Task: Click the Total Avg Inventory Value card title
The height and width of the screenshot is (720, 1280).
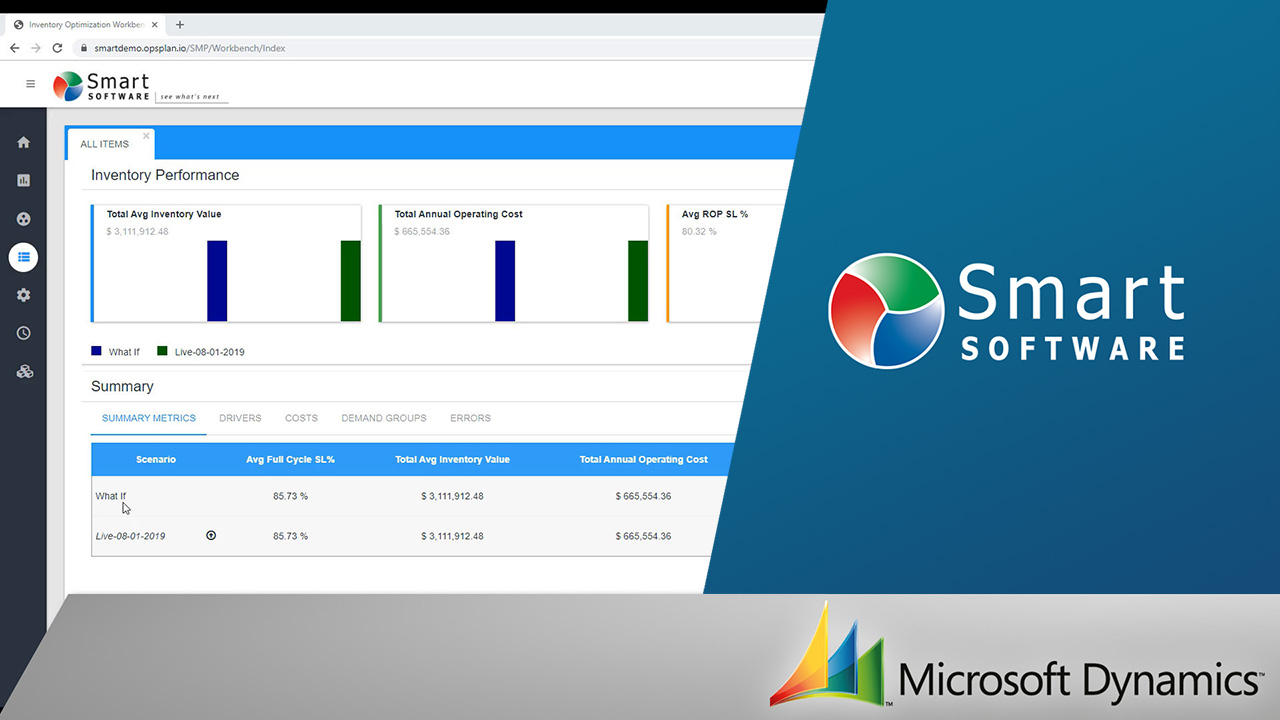Action: tap(164, 214)
